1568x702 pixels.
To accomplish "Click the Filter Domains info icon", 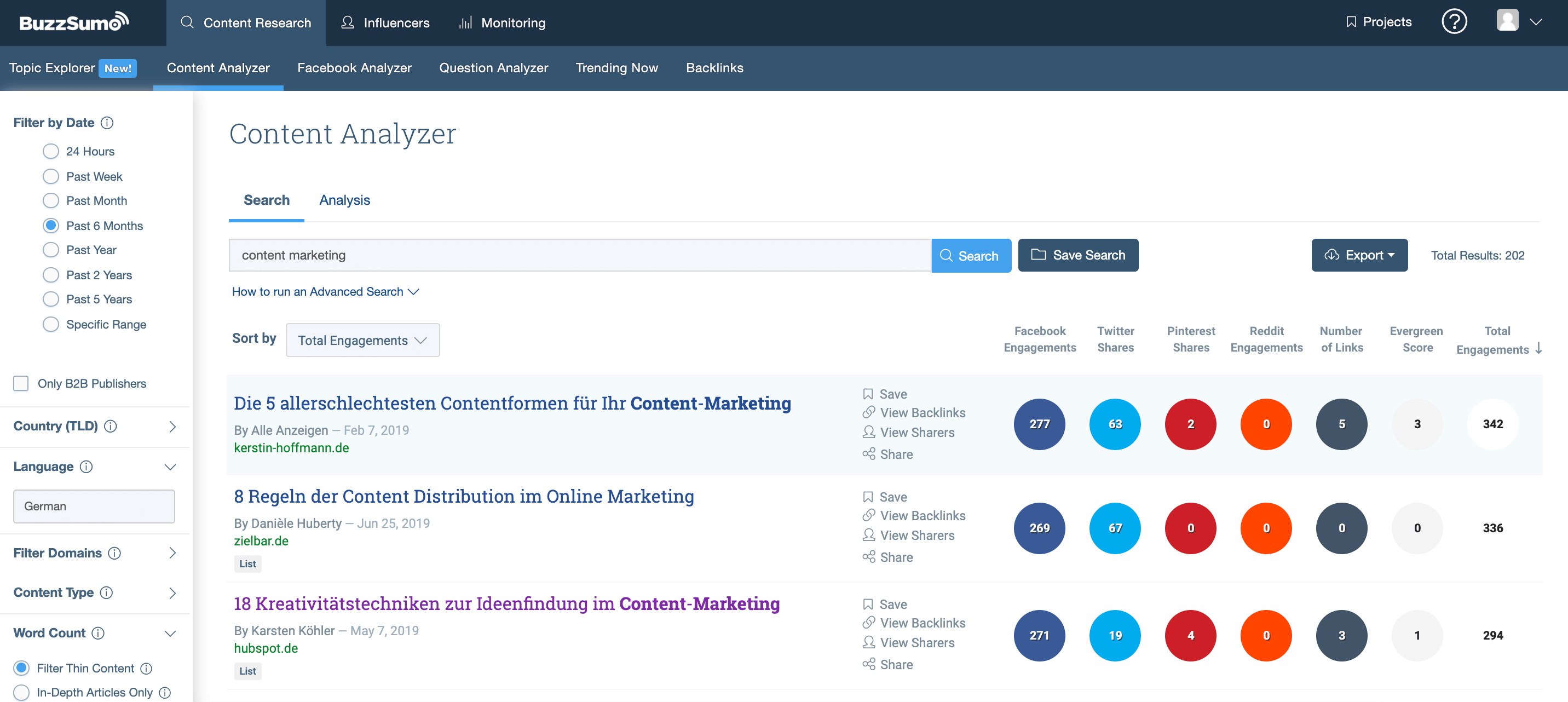I will (x=114, y=554).
